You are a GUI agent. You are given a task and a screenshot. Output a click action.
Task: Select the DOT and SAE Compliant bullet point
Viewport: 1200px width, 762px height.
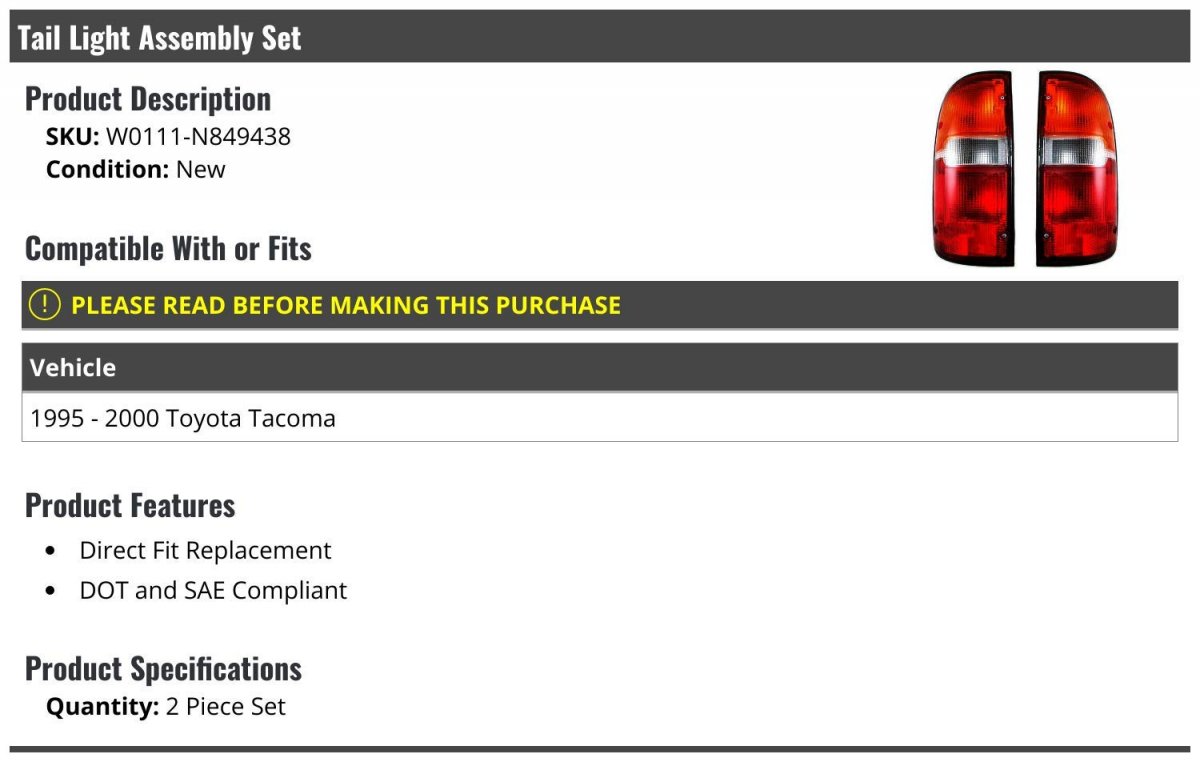point(197,591)
